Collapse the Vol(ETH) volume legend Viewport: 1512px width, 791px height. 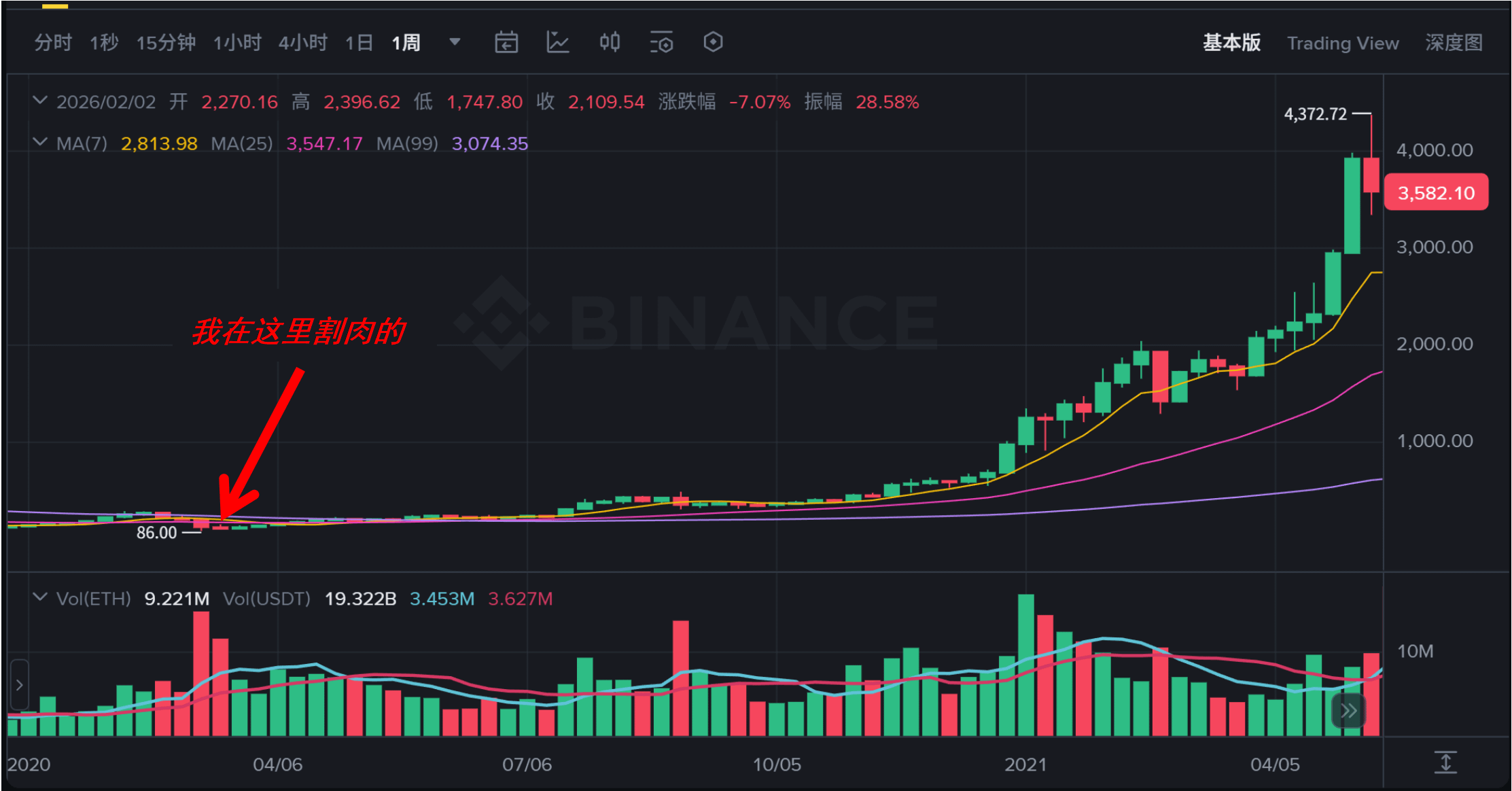click(40, 598)
